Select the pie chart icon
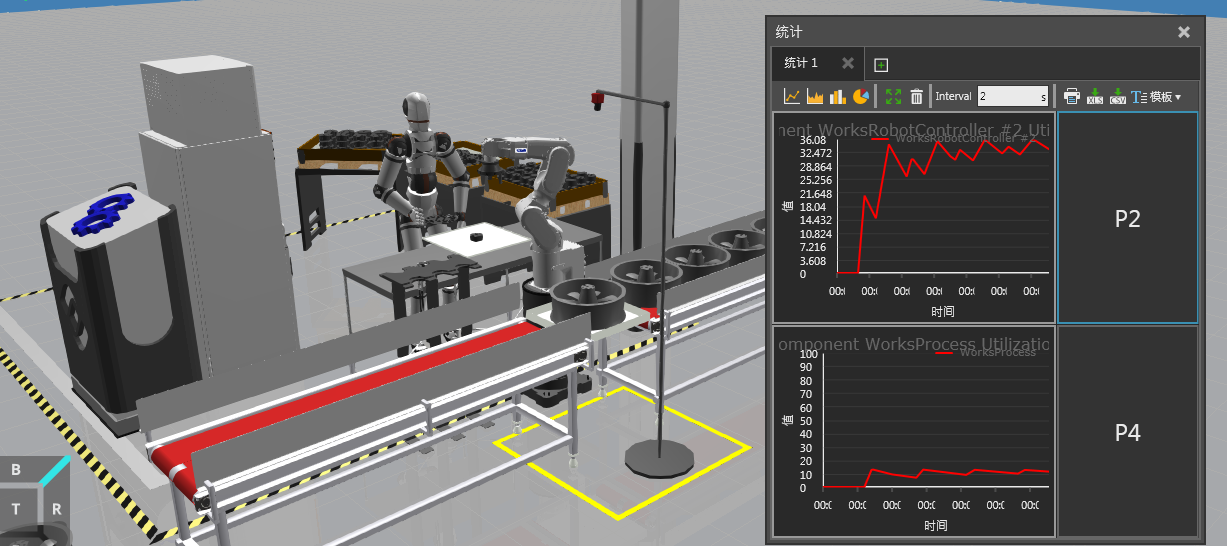Viewport: 1227px width, 546px height. coord(860,96)
